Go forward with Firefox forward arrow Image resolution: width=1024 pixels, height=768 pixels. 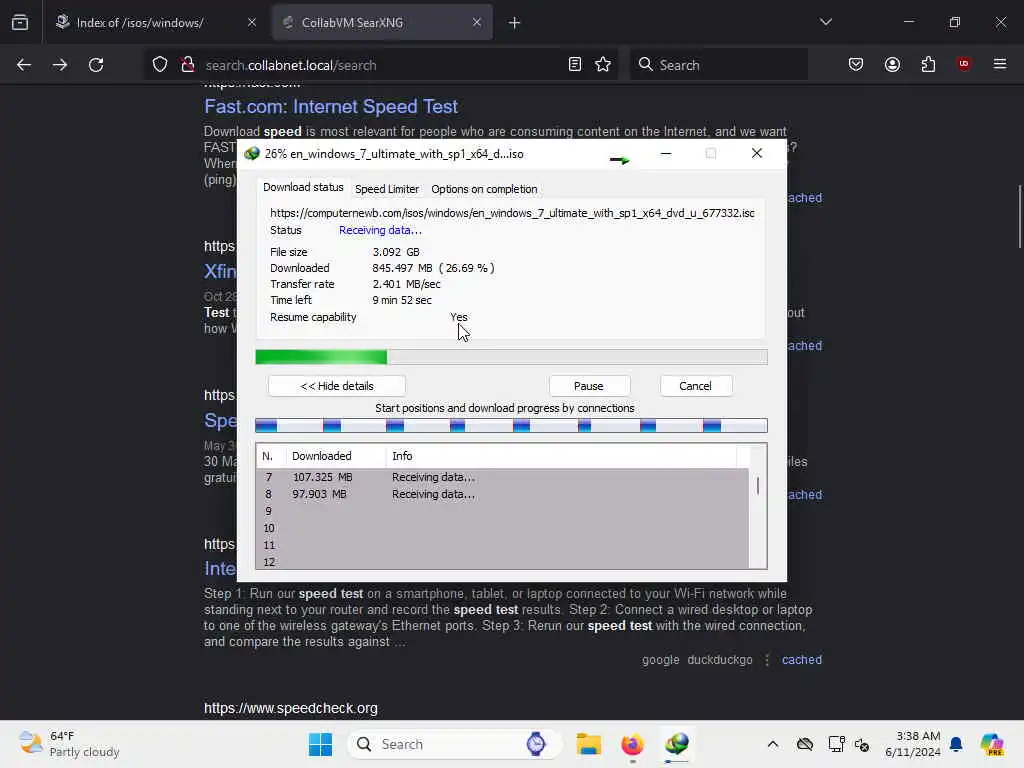(59, 65)
